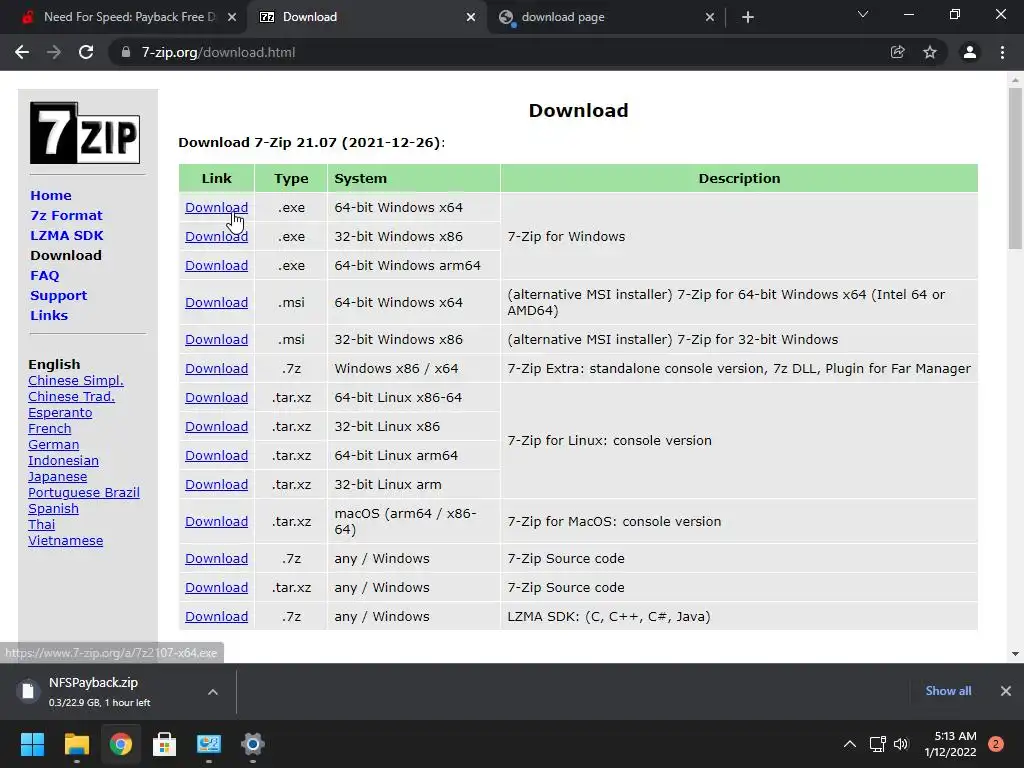
Task: Open the Chrome profile icon
Action: [970, 52]
